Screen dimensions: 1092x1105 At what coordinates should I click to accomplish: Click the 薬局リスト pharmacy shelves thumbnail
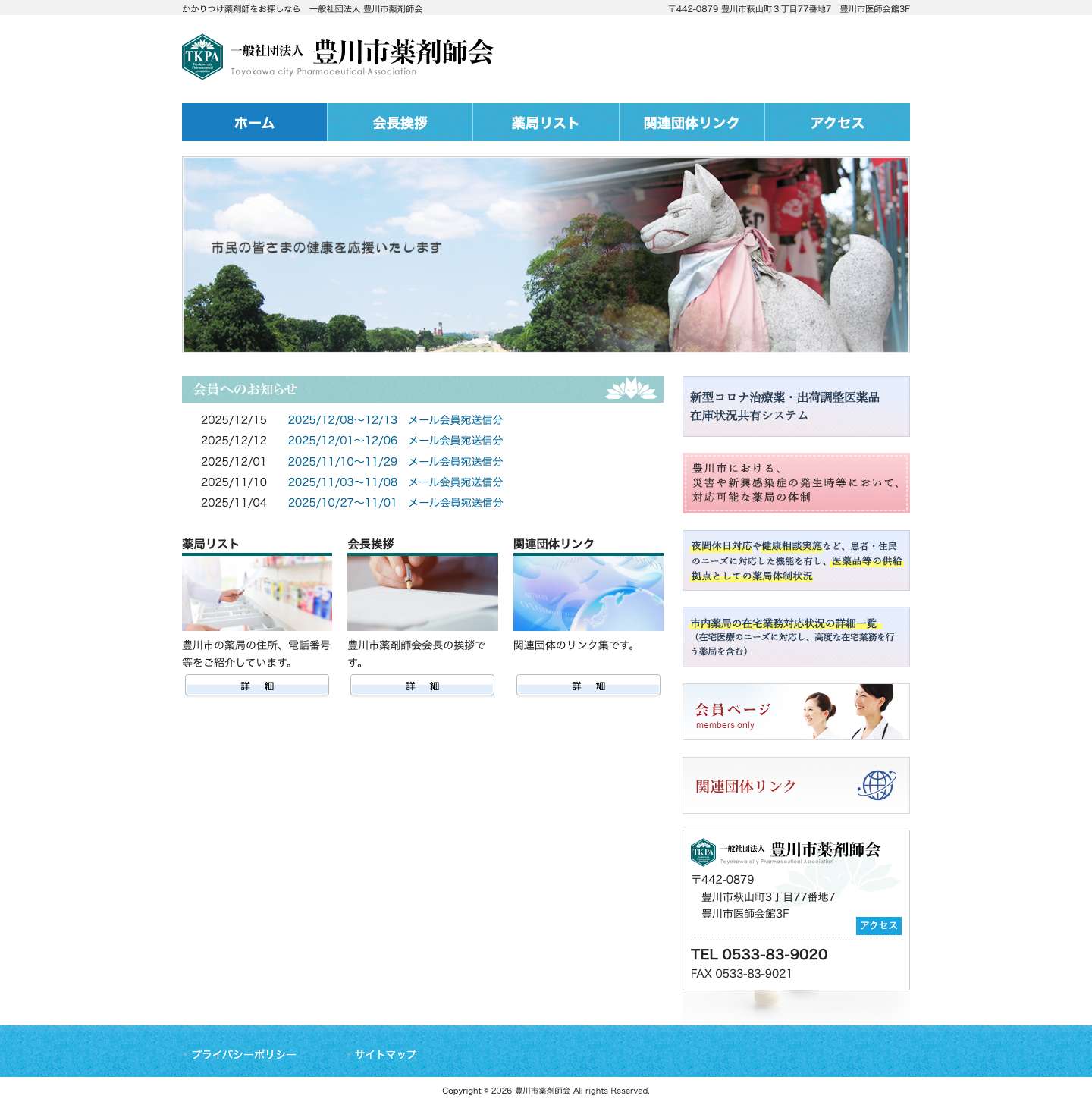tap(256, 592)
